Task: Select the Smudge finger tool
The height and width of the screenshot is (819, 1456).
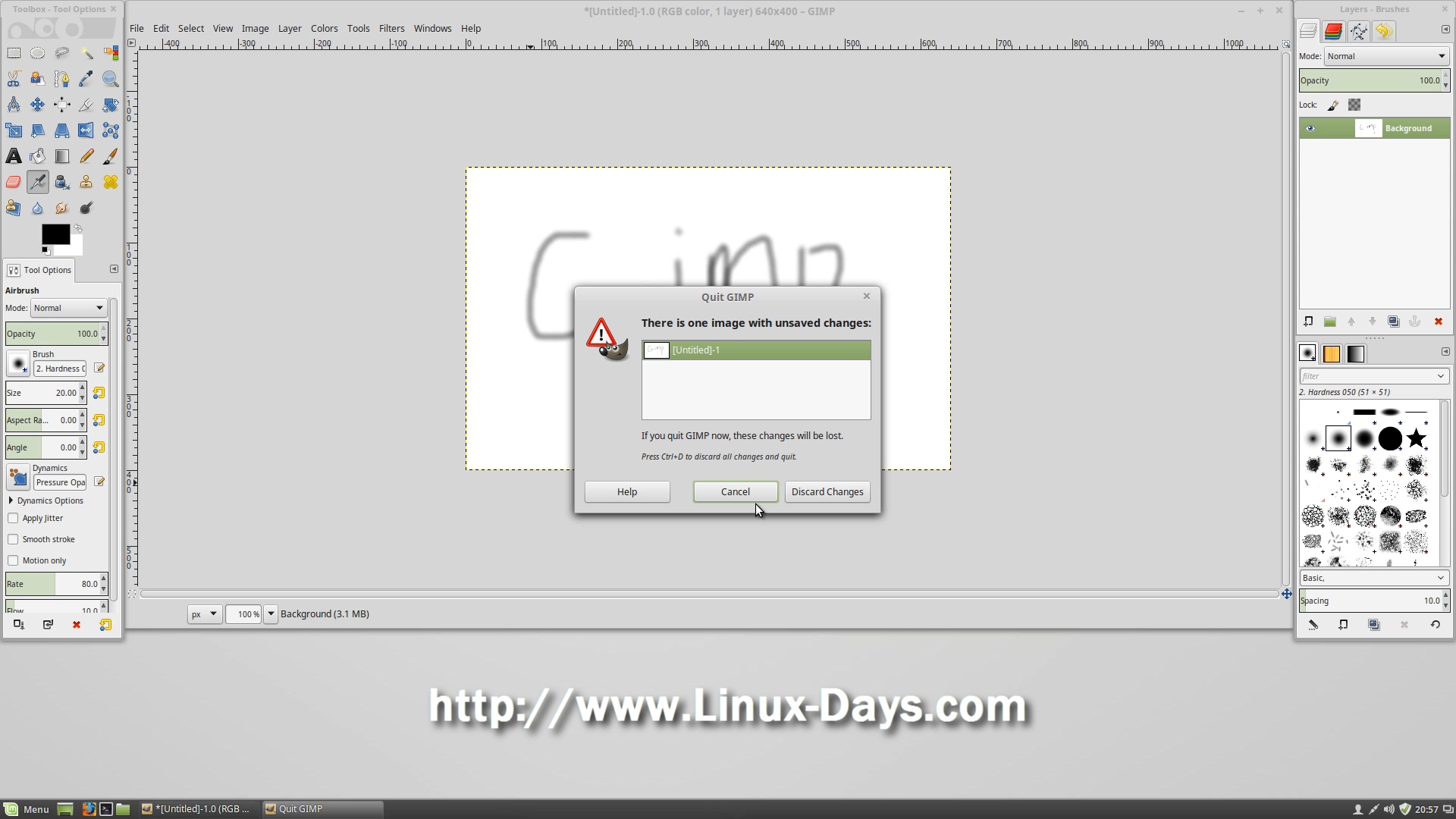Action: click(x=61, y=208)
